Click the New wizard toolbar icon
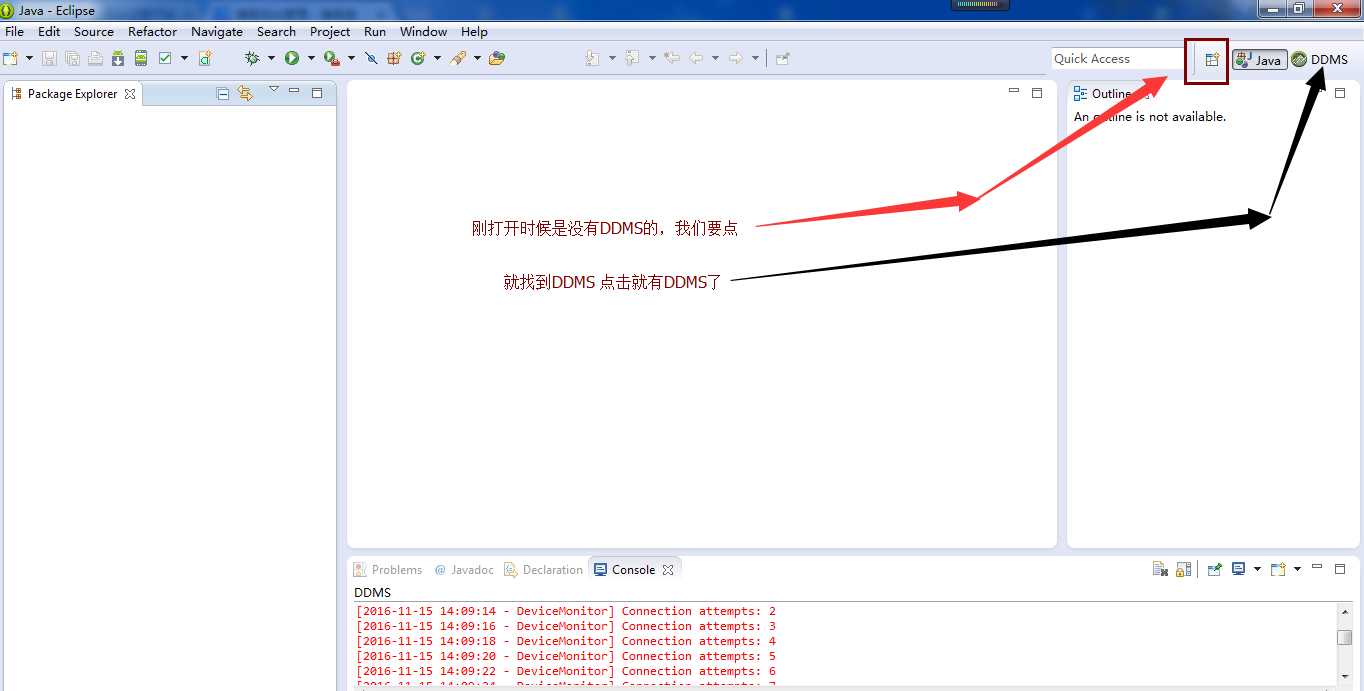Screen dimensions: 1364x691 (x=11, y=58)
